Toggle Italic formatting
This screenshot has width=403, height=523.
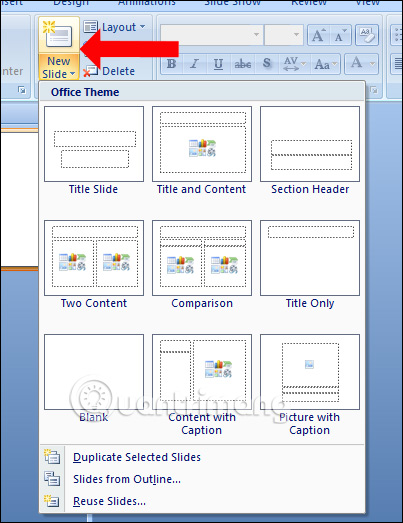[x=194, y=63]
